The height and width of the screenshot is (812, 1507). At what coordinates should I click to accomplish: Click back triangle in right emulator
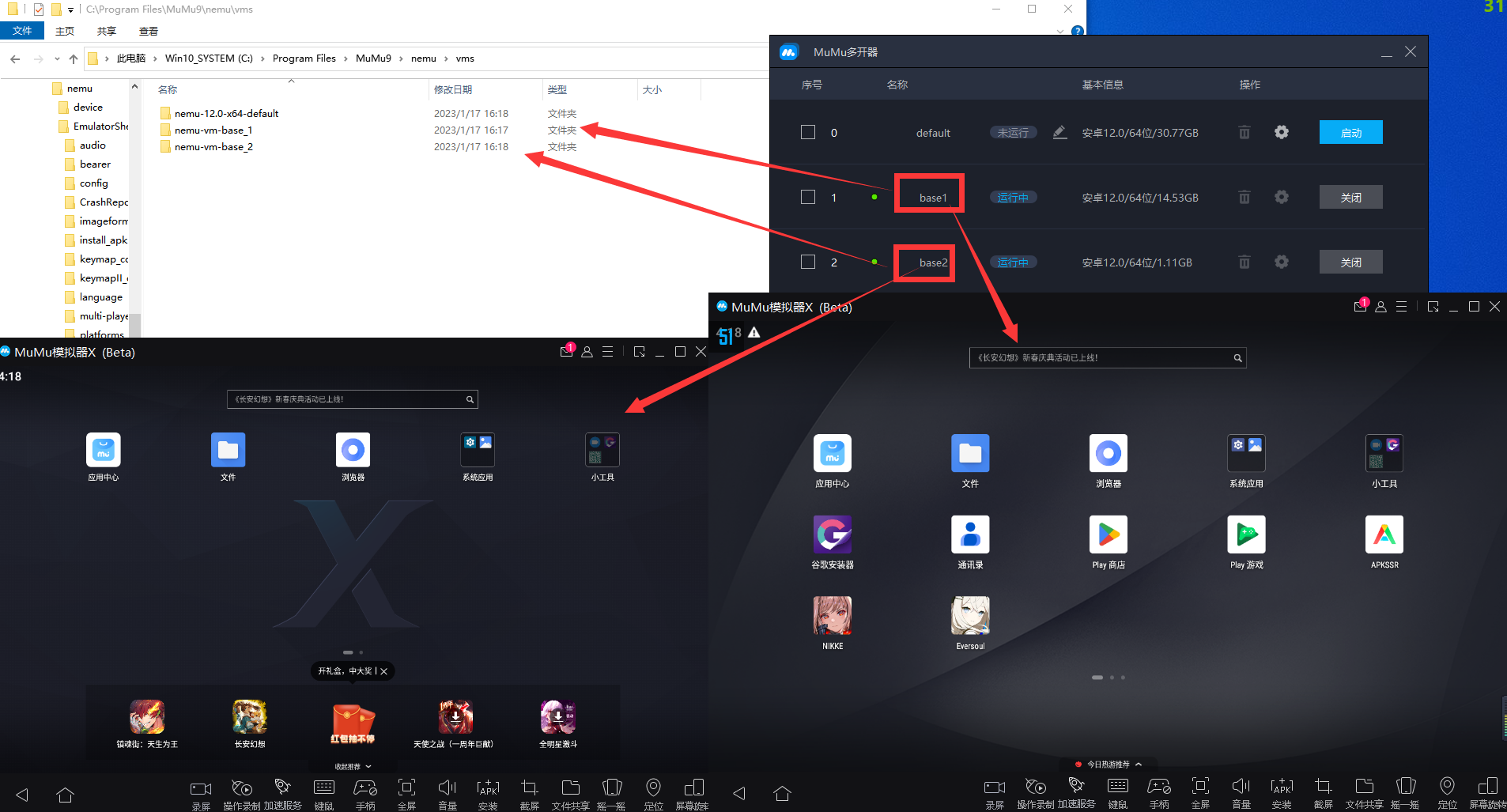739,793
